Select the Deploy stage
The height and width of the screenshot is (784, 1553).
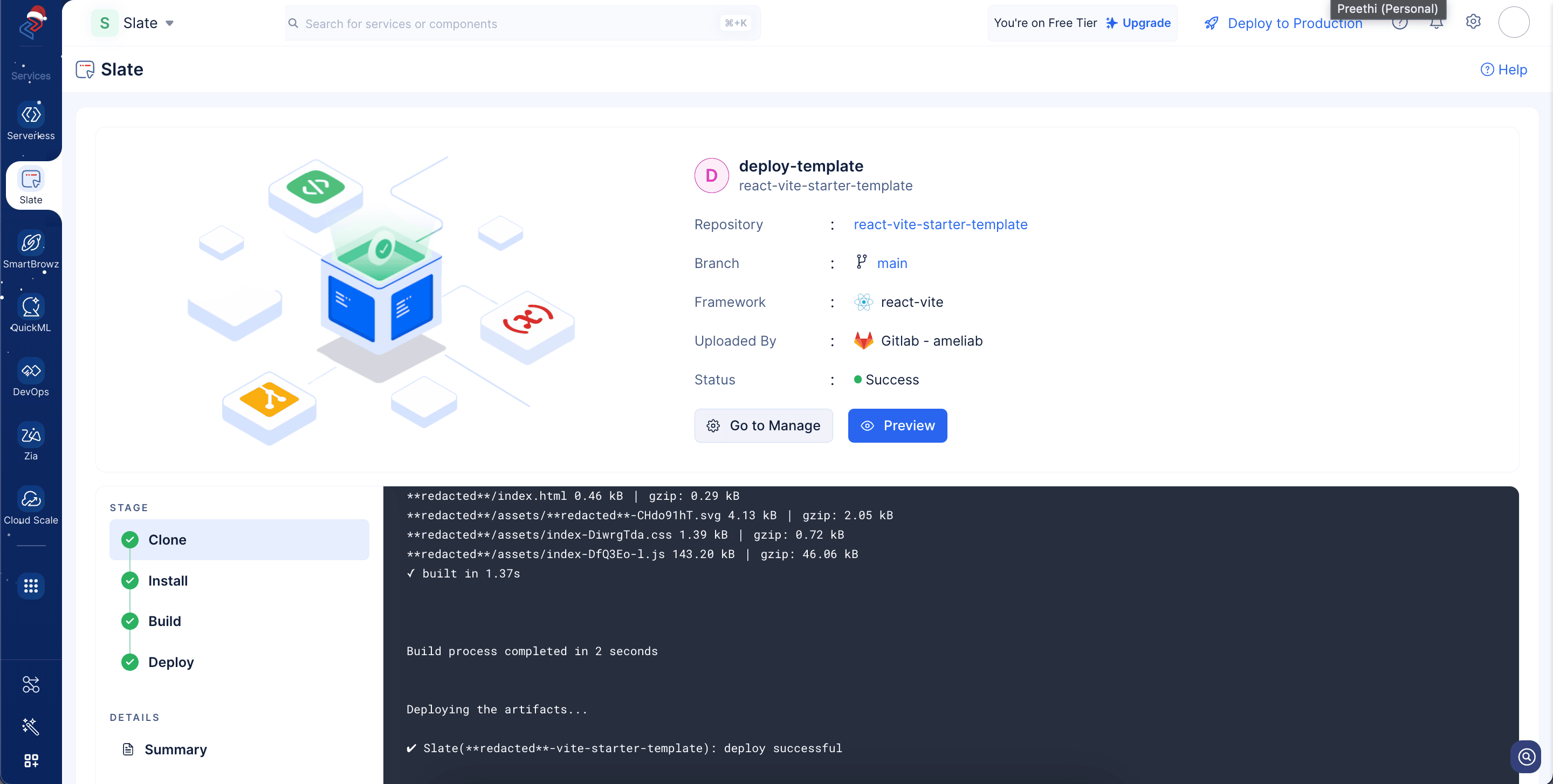239,662
